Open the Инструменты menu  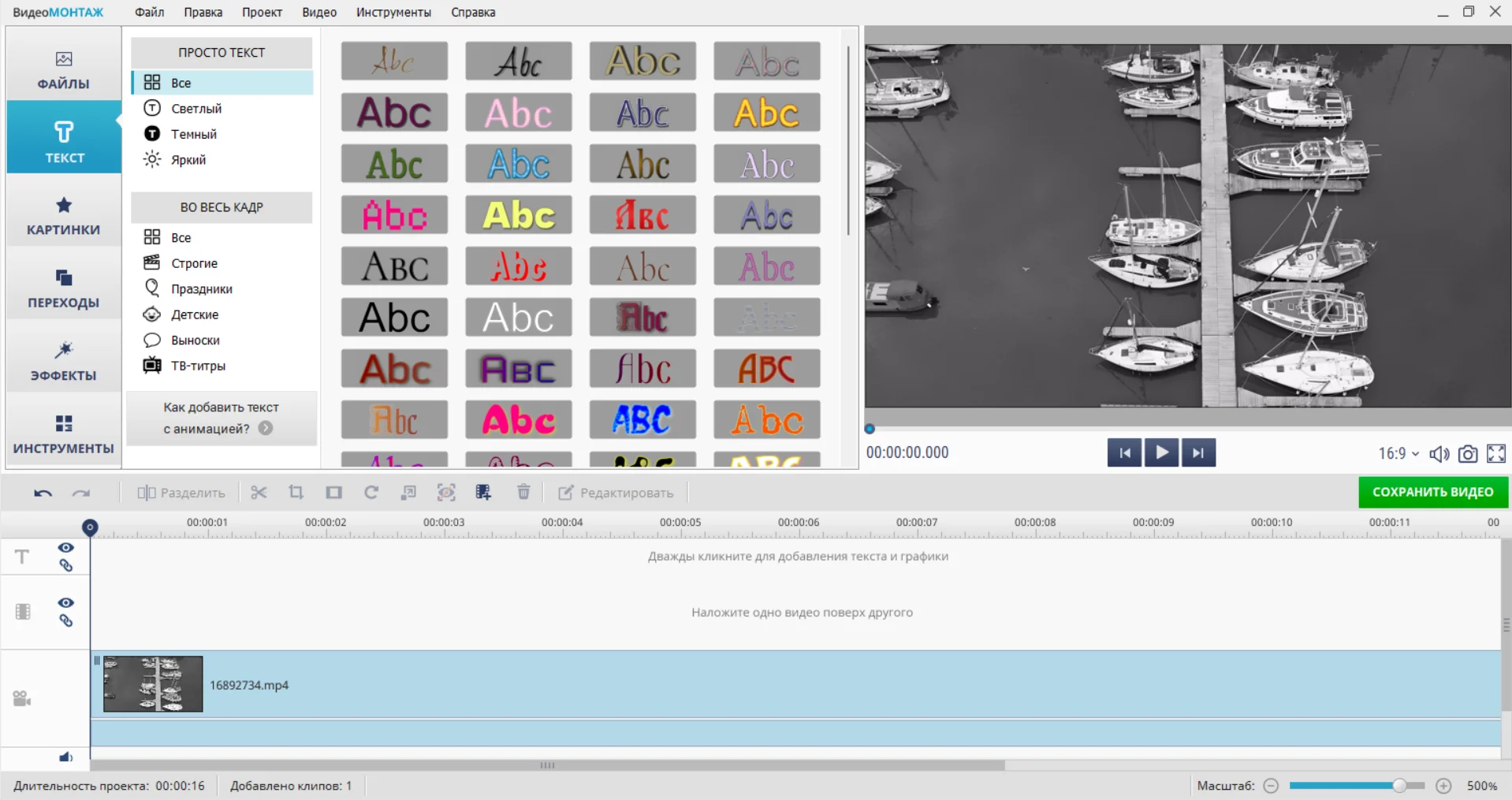(x=393, y=13)
